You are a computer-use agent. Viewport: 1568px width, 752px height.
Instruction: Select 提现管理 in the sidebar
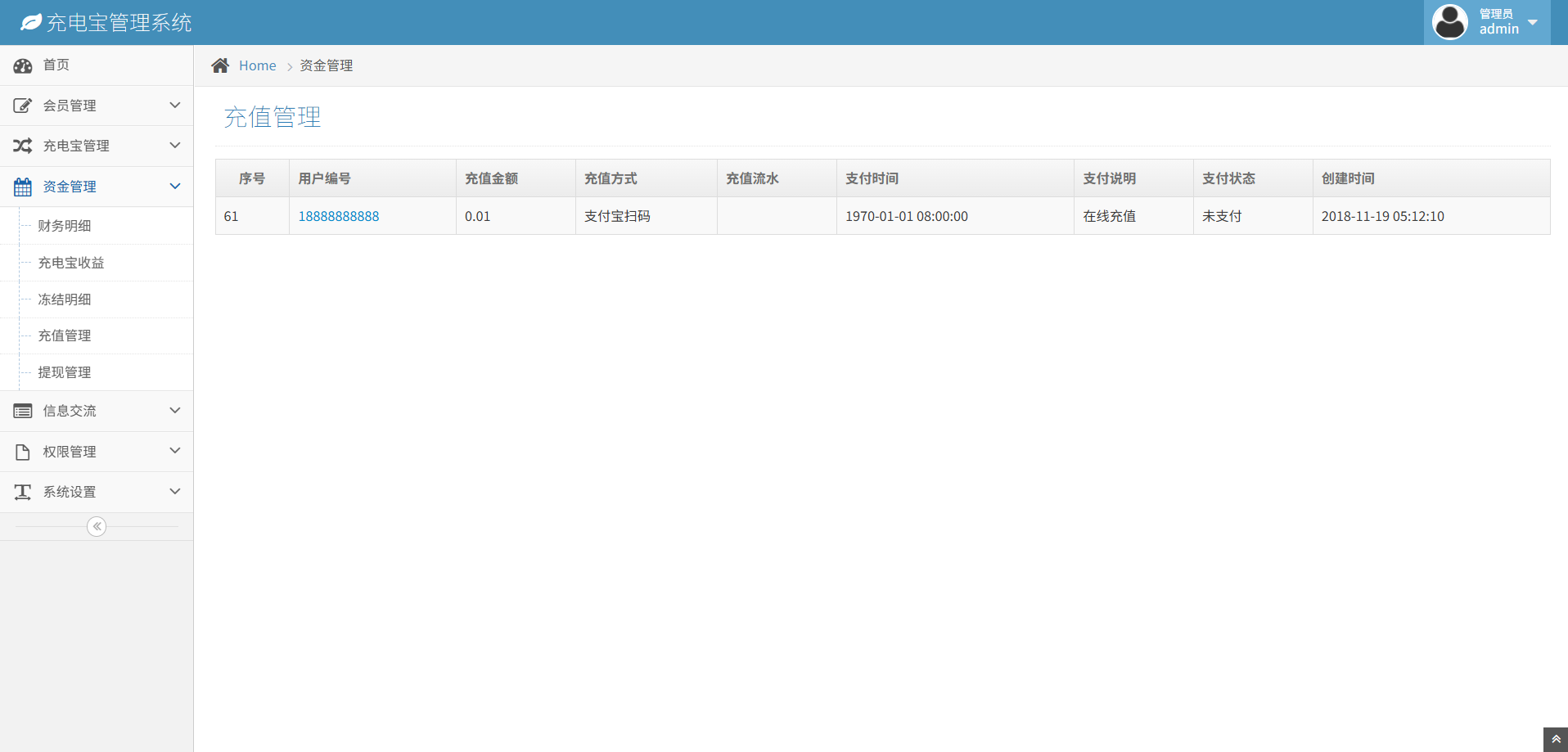point(65,372)
